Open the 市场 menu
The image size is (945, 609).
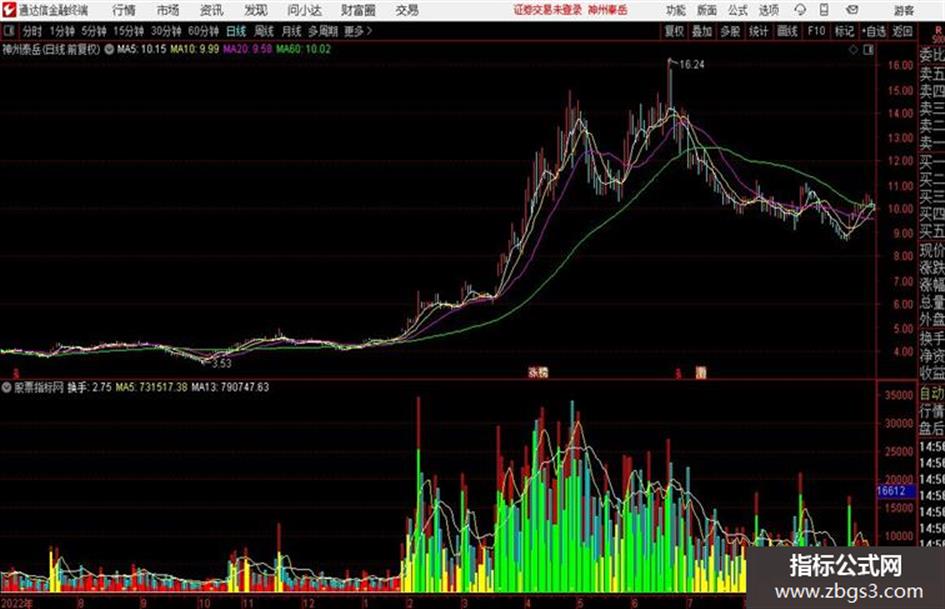point(168,10)
